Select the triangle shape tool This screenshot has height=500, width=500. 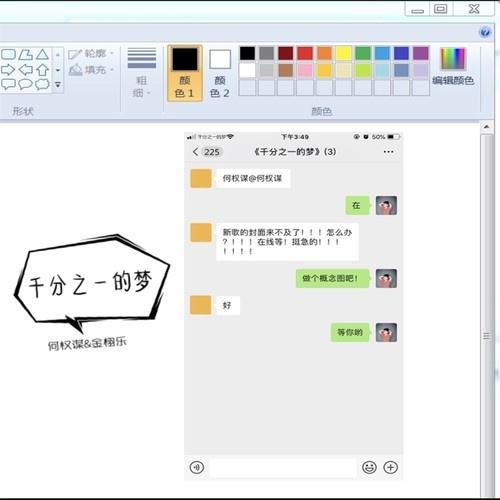click(x=42, y=54)
